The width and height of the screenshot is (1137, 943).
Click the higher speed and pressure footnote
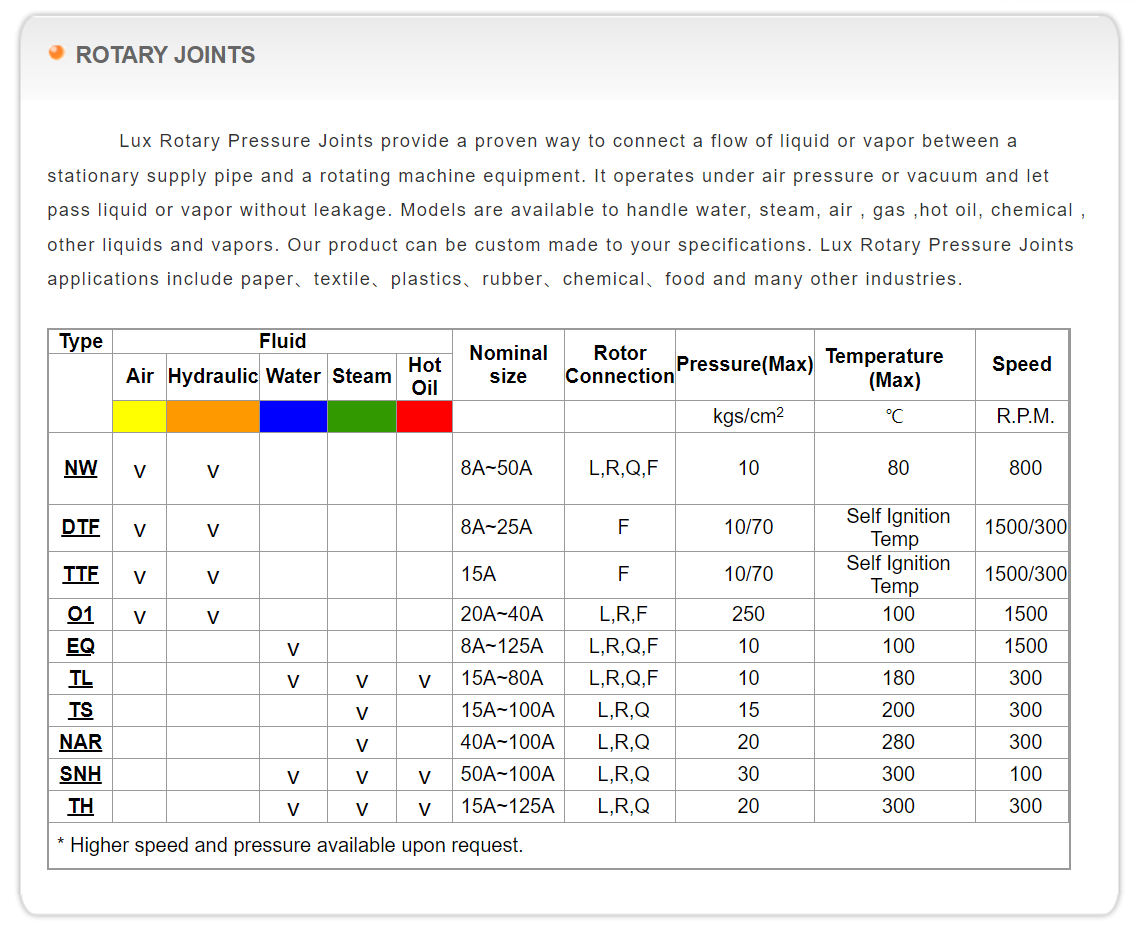290,845
